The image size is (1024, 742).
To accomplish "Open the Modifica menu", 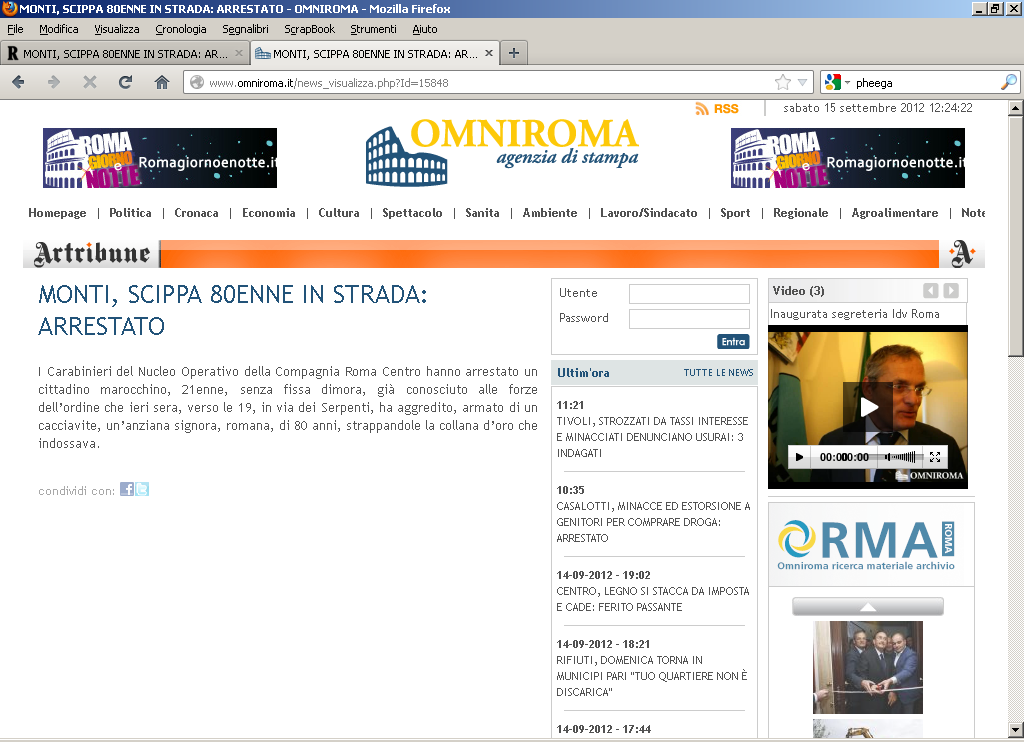I will 59,29.
